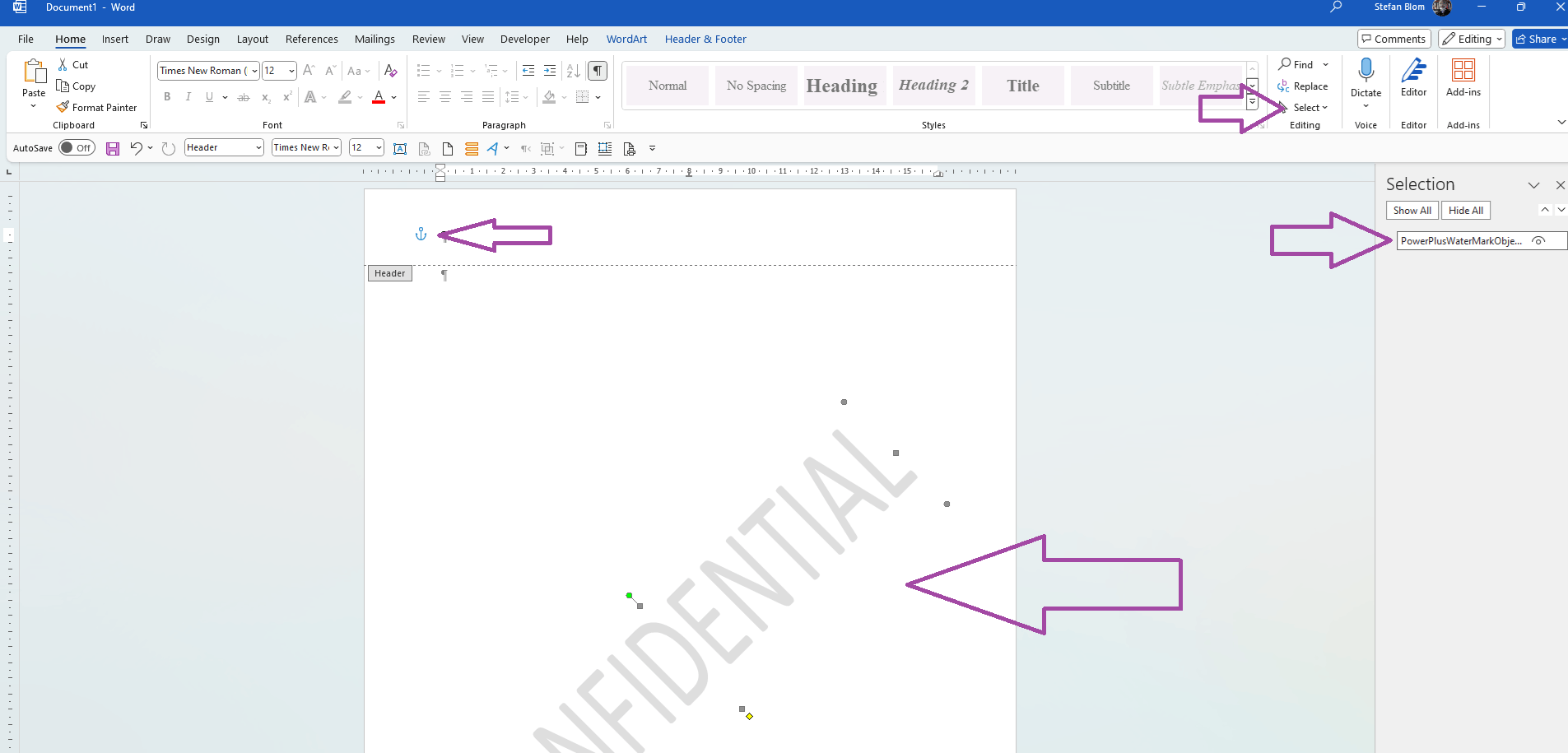The height and width of the screenshot is (753, 1568).
Task: Click the anchor icon in the header
Action: click(x=421, y=235)
